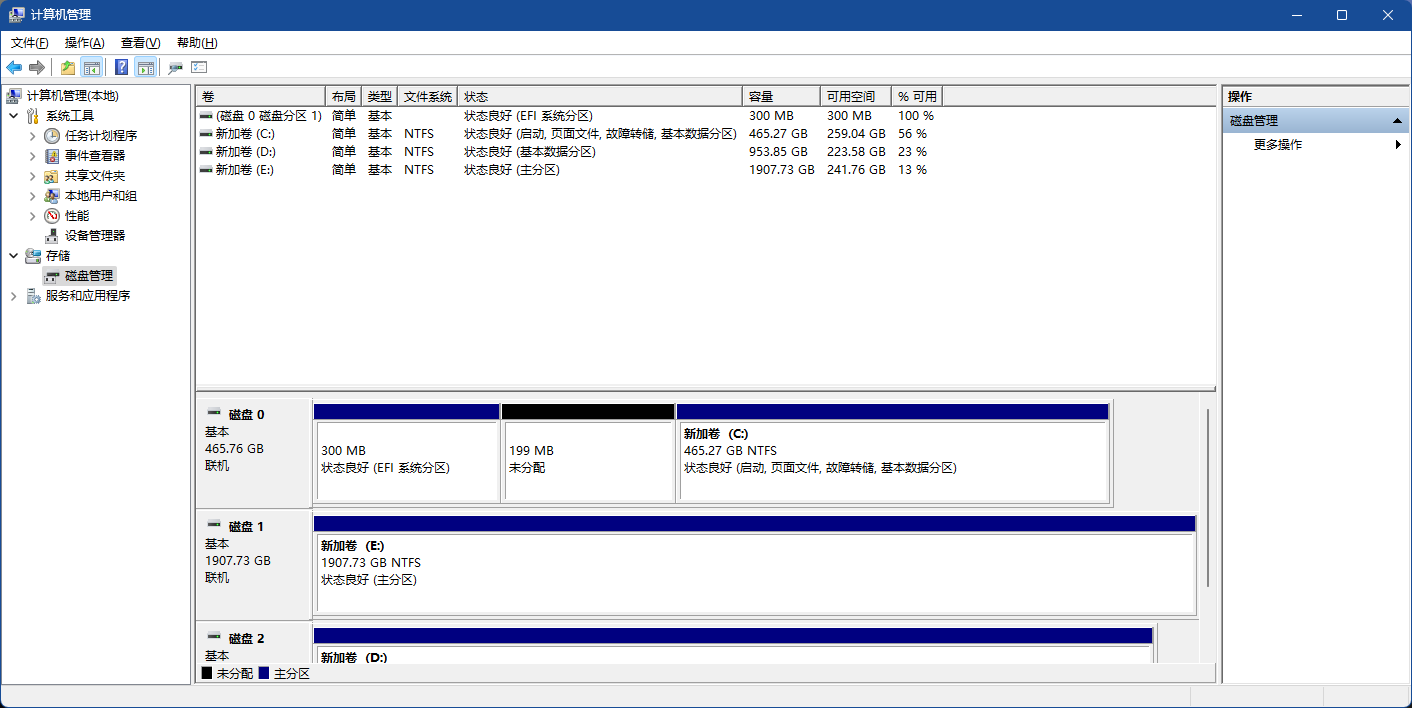1412x708 pixels.
Task: Click the 事件查看器 icon
Action: [x=52, y=156]
